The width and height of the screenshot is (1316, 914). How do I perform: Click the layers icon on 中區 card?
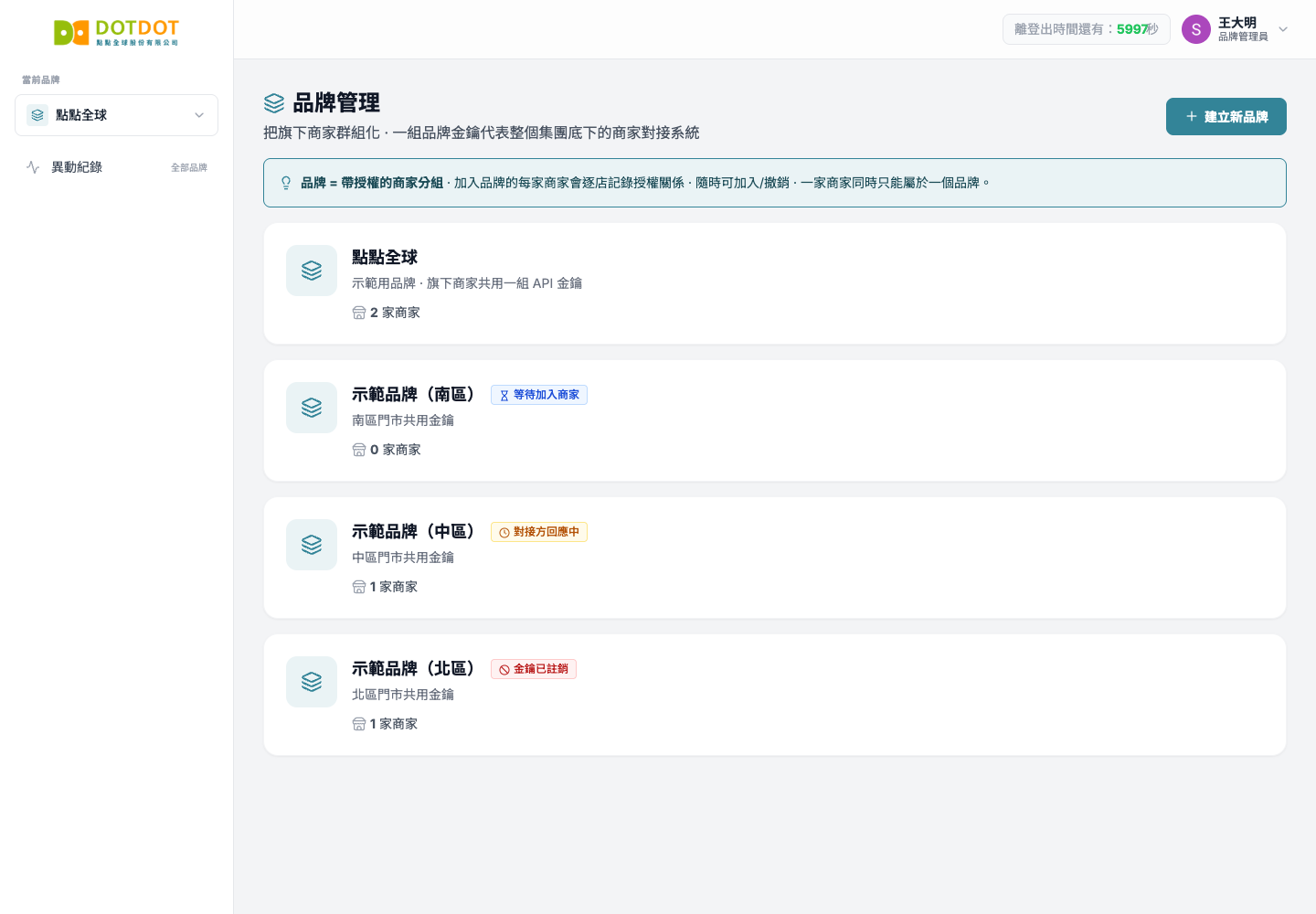pyautogui.click(x=312, y=545)
